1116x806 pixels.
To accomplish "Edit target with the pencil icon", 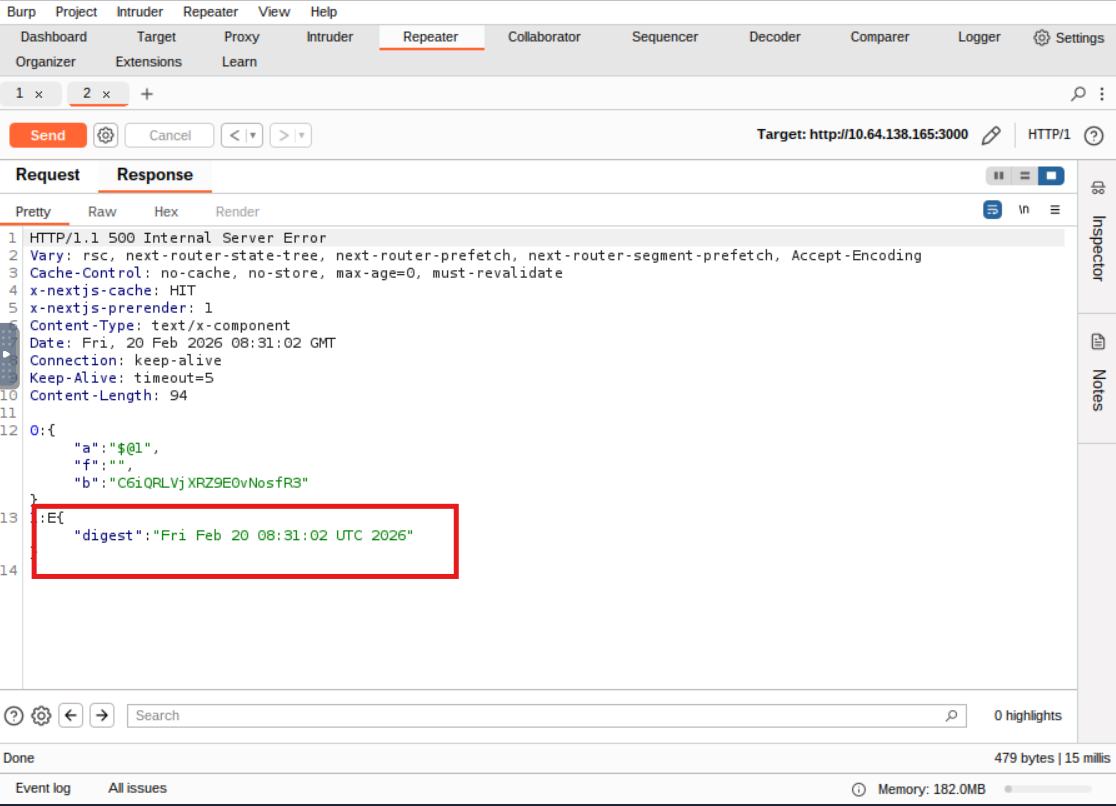I will point(991,135).
